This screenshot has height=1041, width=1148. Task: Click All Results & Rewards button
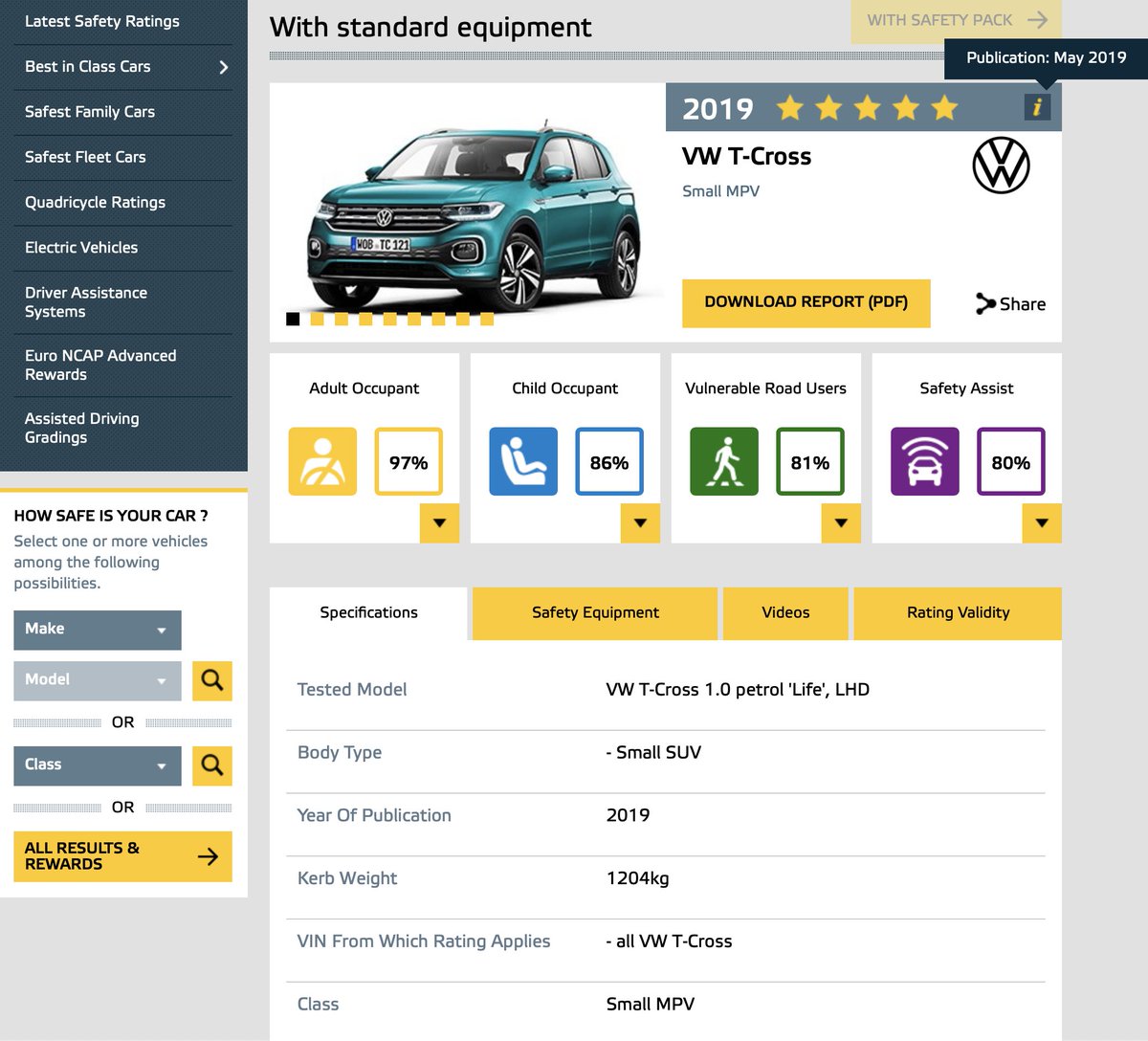(122, 856)
